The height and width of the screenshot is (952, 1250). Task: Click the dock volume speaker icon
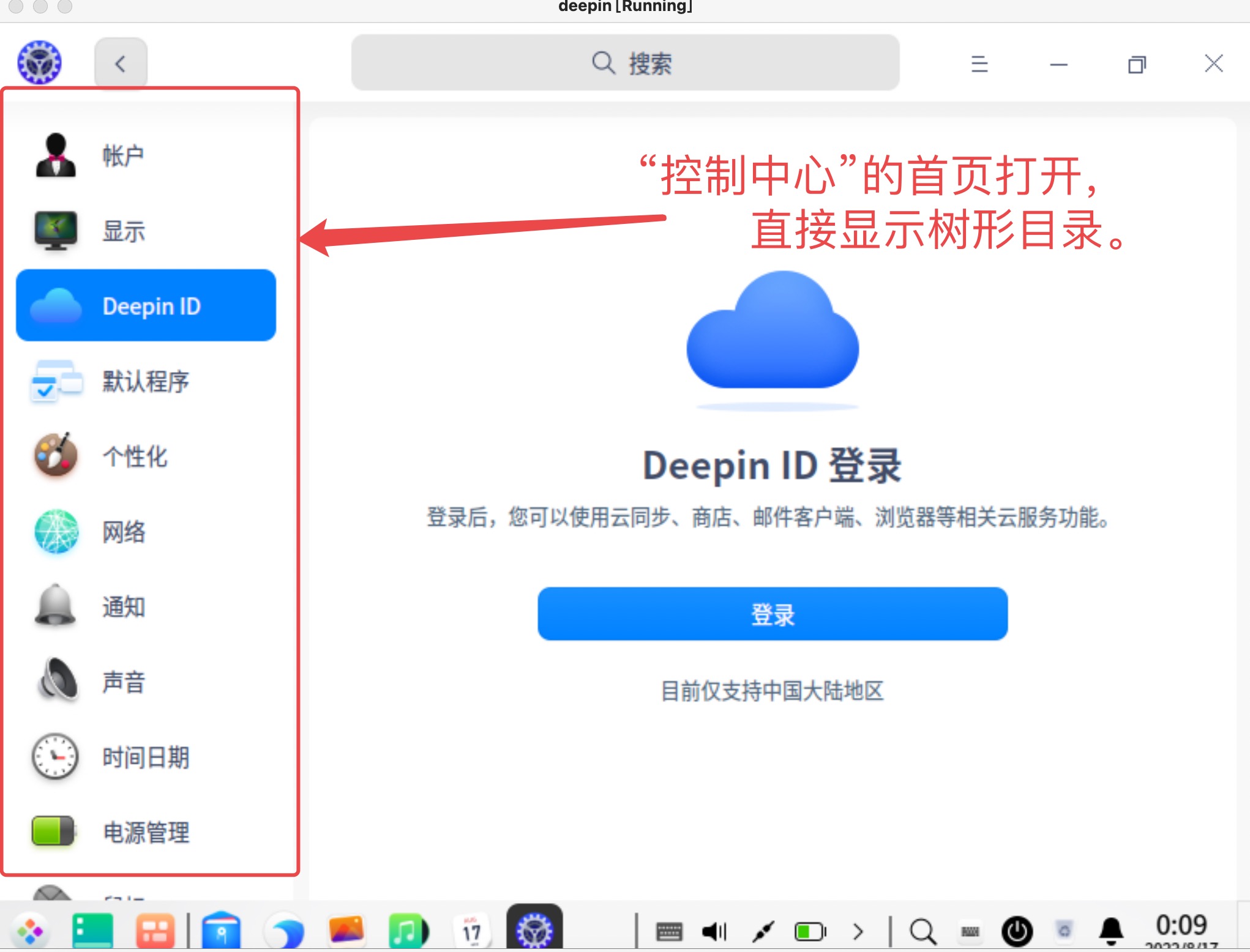[714, 931]
